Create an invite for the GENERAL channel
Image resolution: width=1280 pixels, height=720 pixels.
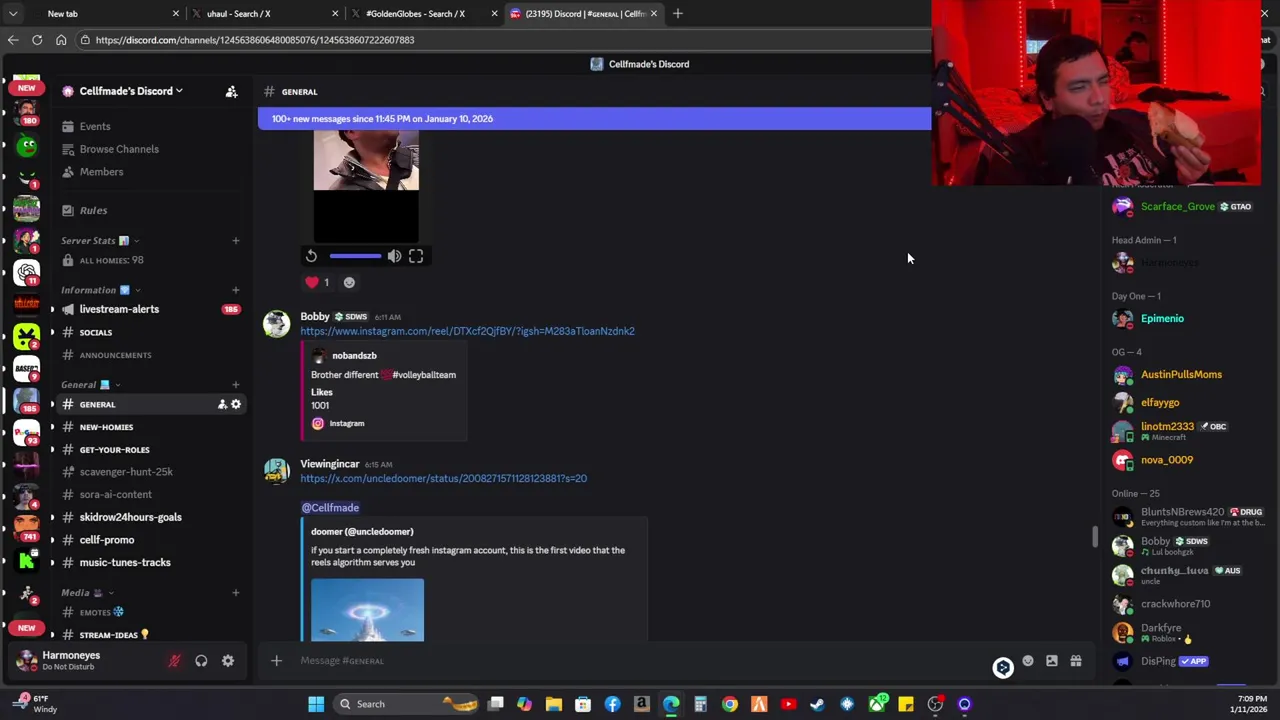222,404
